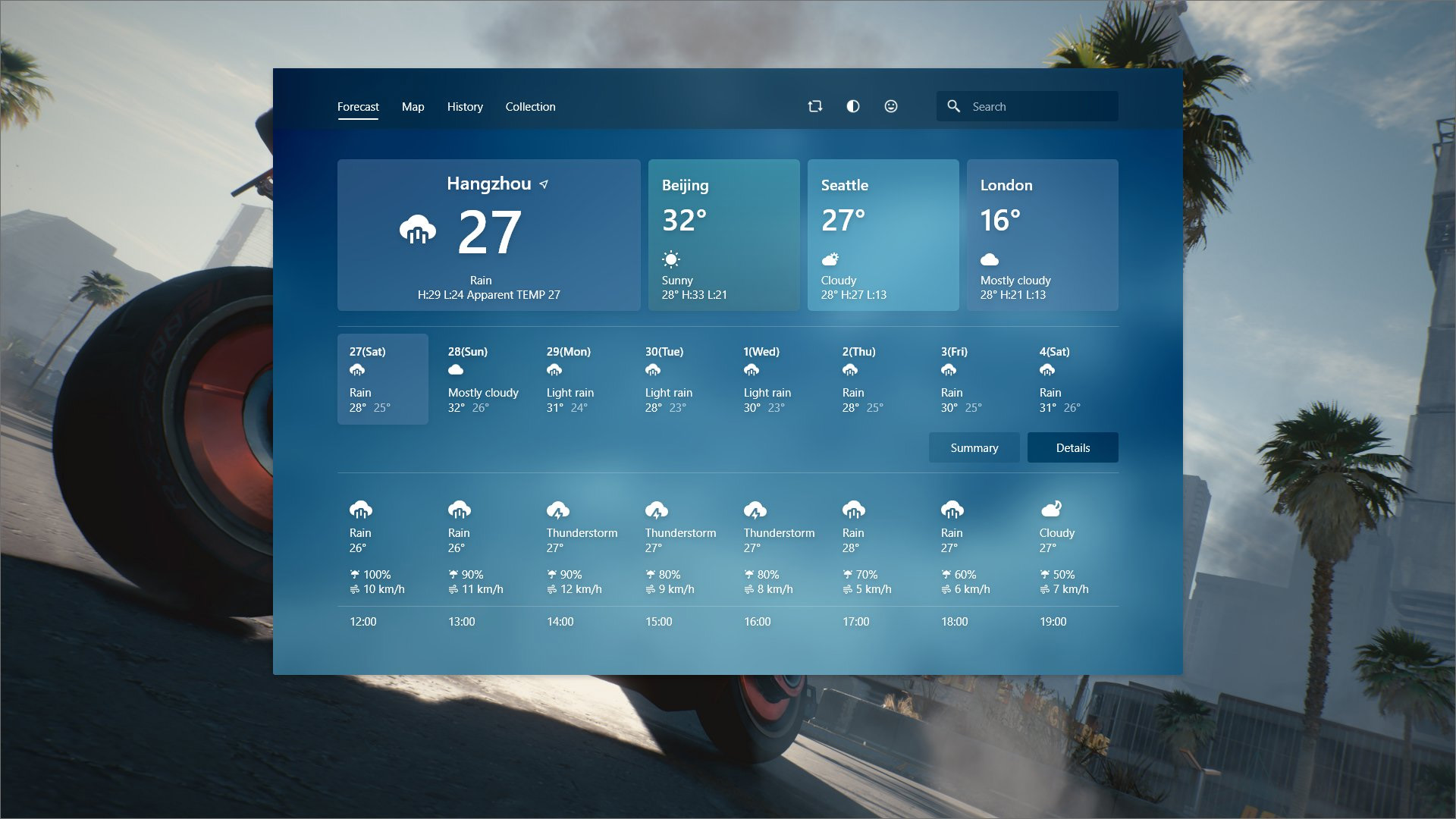Click the smiley feedback icon
Screen dimensions: 1456x819
(891, 107)
